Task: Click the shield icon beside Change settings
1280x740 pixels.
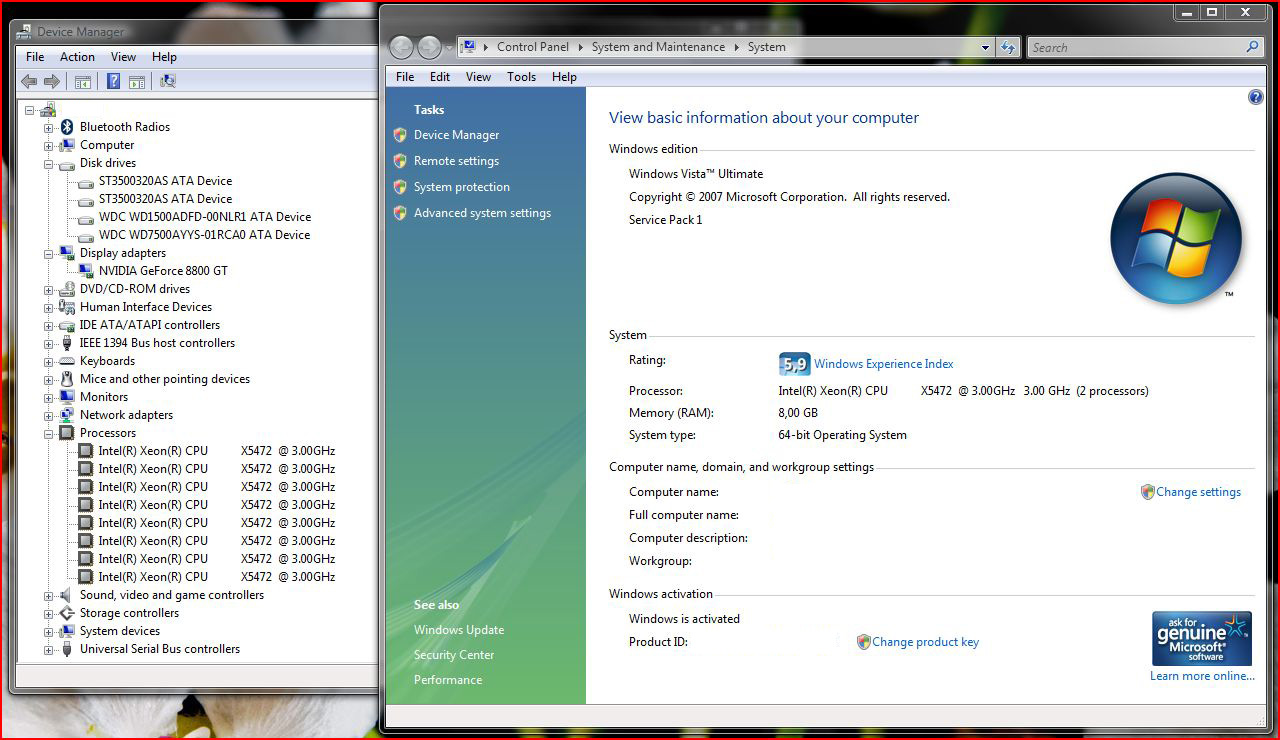Action: click(x=1148, y=492)
